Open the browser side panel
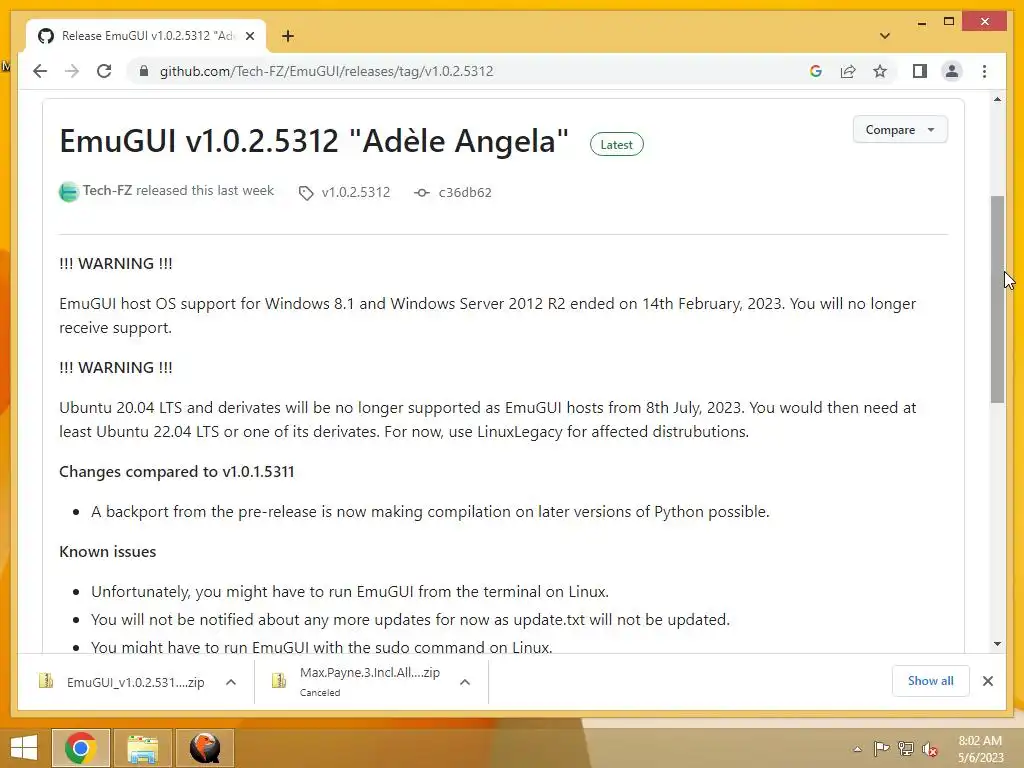 [x=920, y=71]
